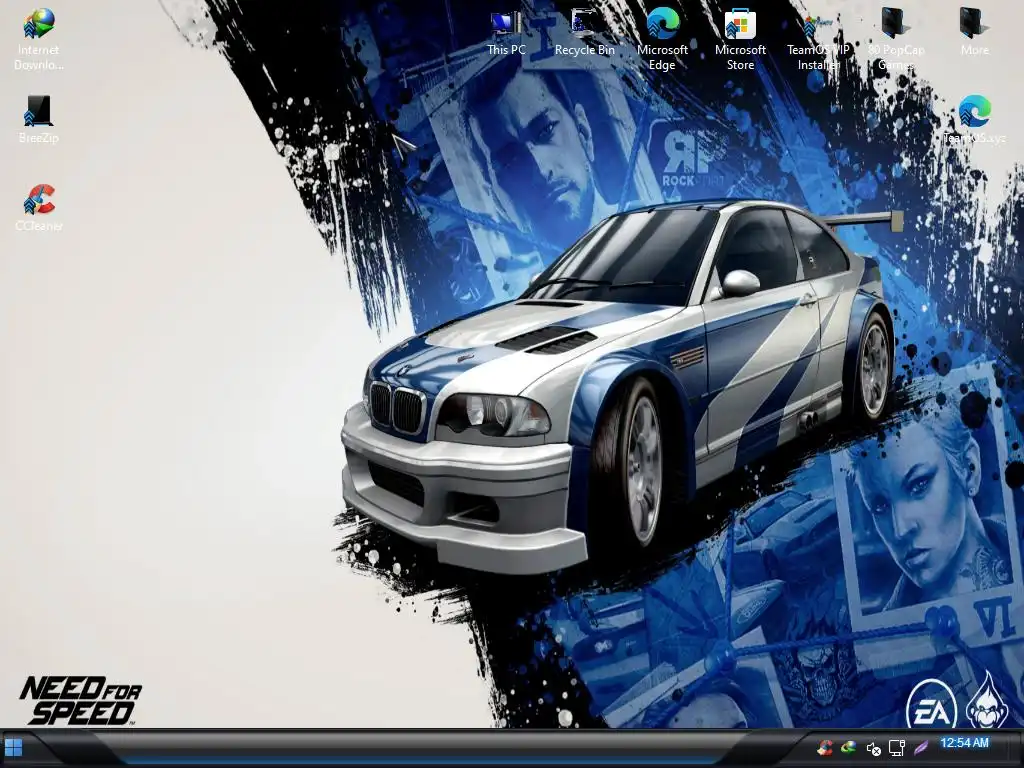Open the muted volume tray icon

click(873, 748)
